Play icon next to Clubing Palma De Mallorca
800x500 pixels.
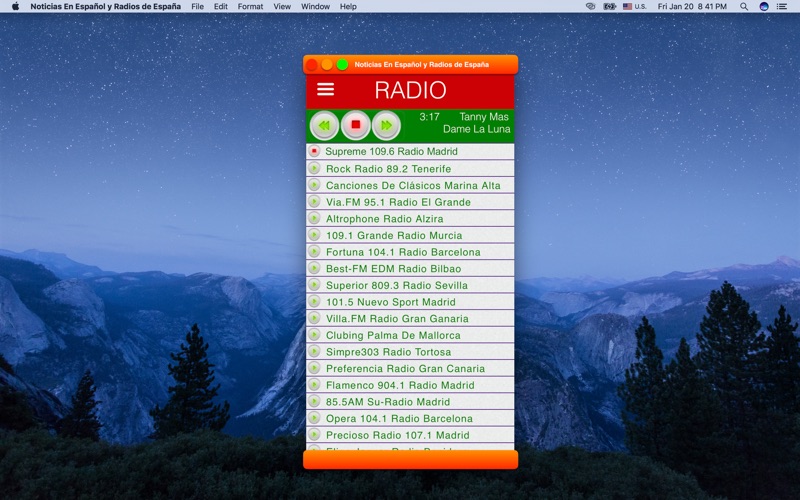coord(314,335)
